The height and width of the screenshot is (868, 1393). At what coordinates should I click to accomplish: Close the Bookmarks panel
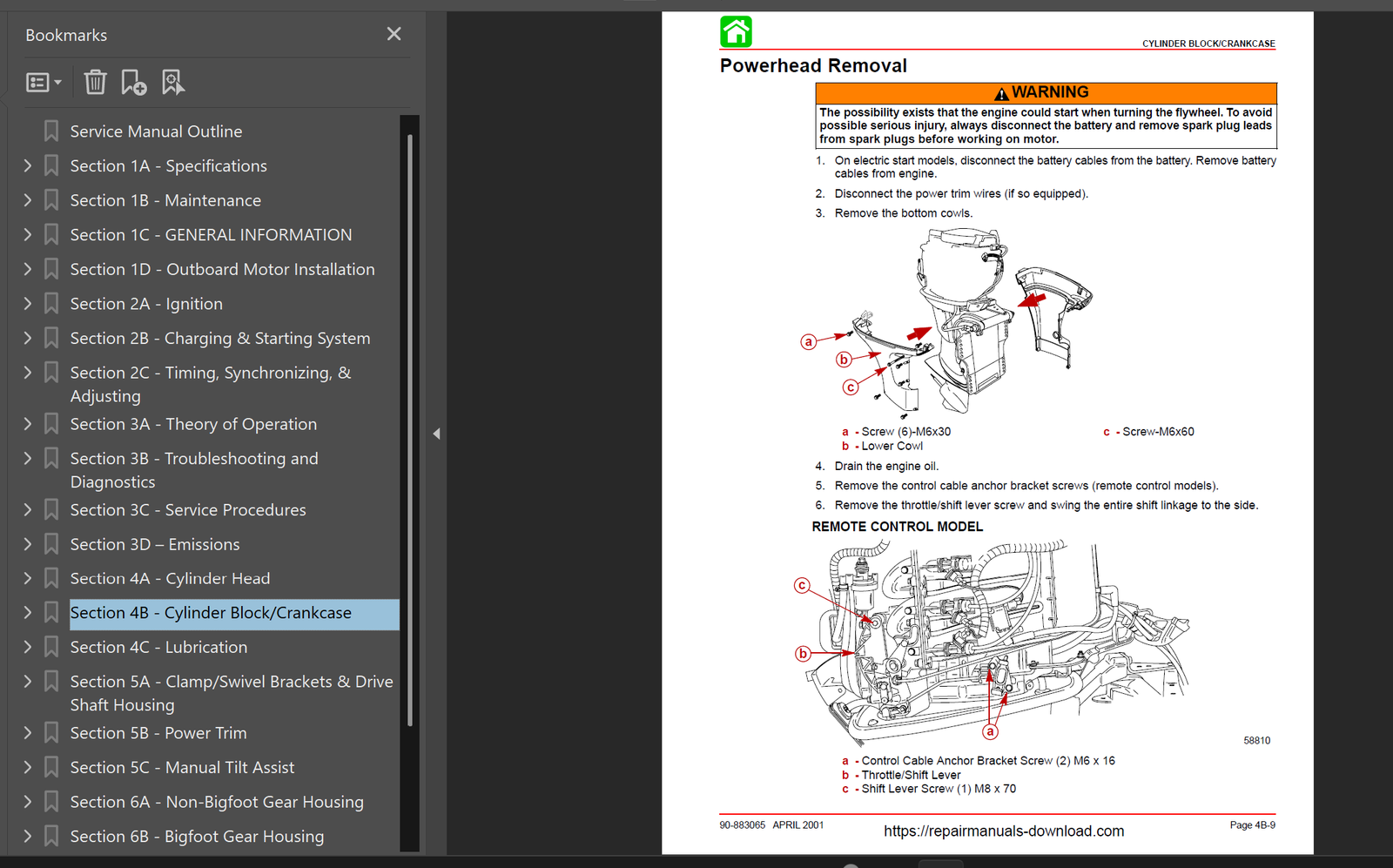click(x=394, y=34)
